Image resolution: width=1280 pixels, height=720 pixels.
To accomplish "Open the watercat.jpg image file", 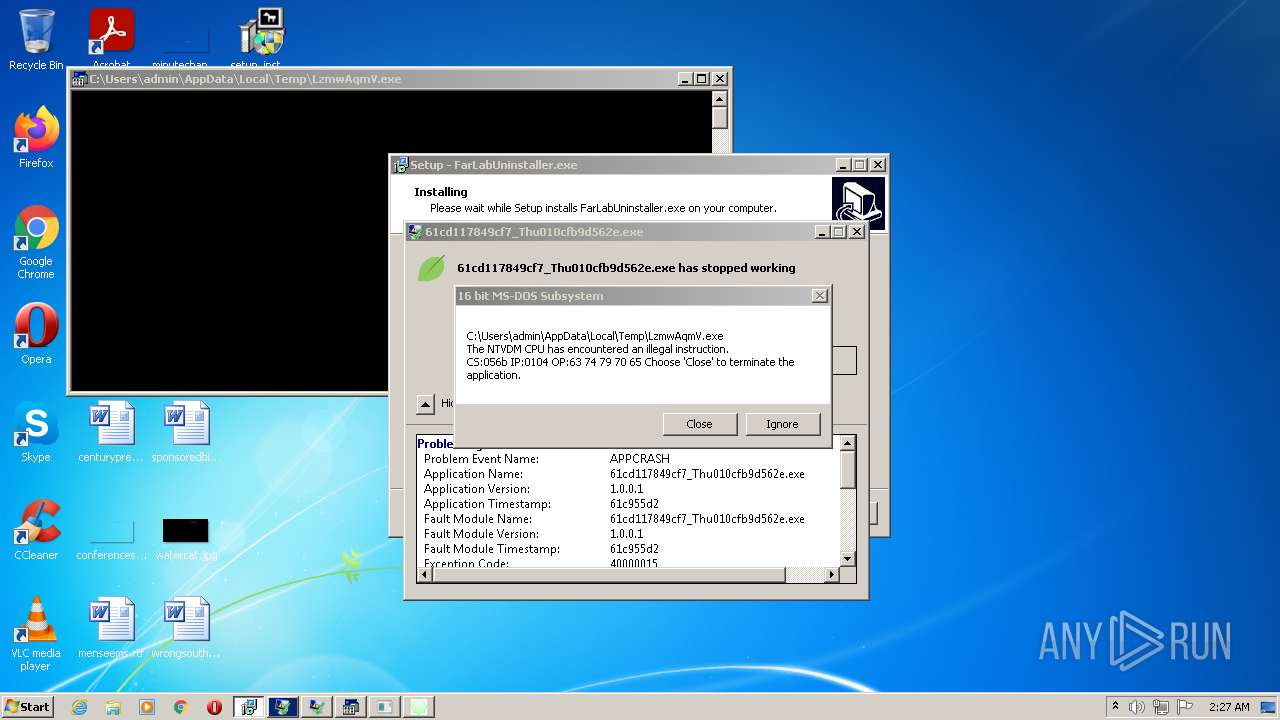I will tap(186, 540).
